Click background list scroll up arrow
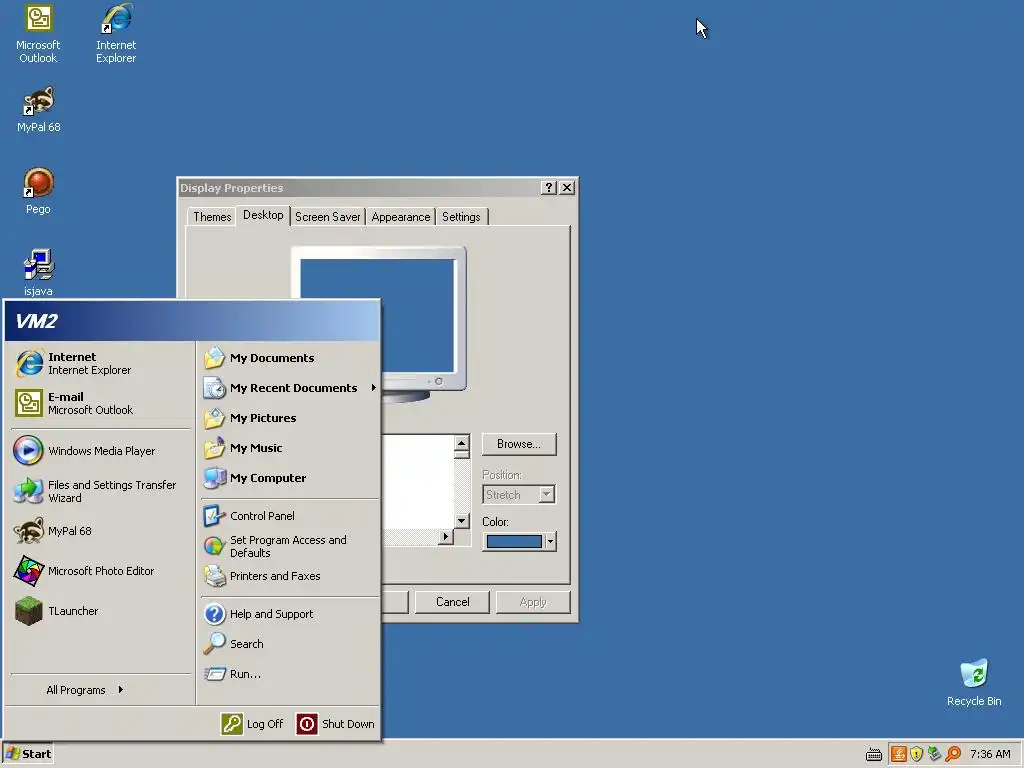 coord(462,443)
